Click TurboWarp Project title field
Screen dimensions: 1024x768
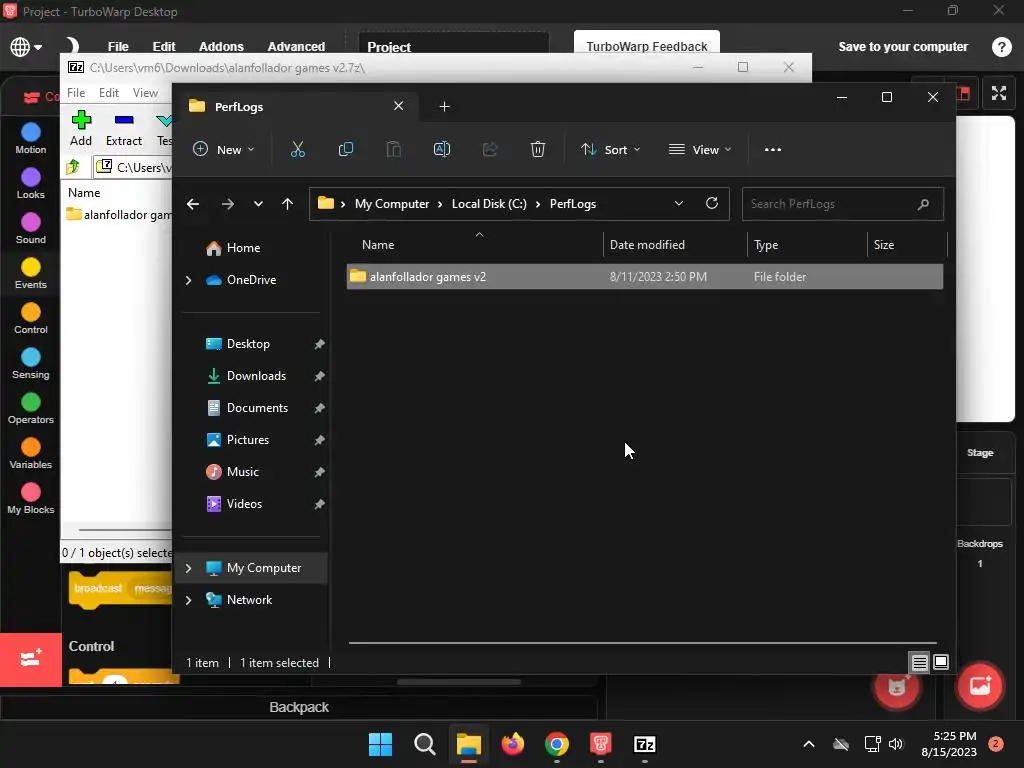click(x=453, y=47)
